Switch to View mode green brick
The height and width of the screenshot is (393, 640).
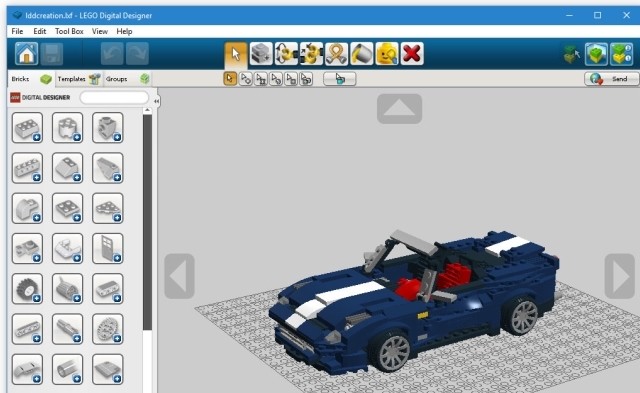[x=596, y=54]
